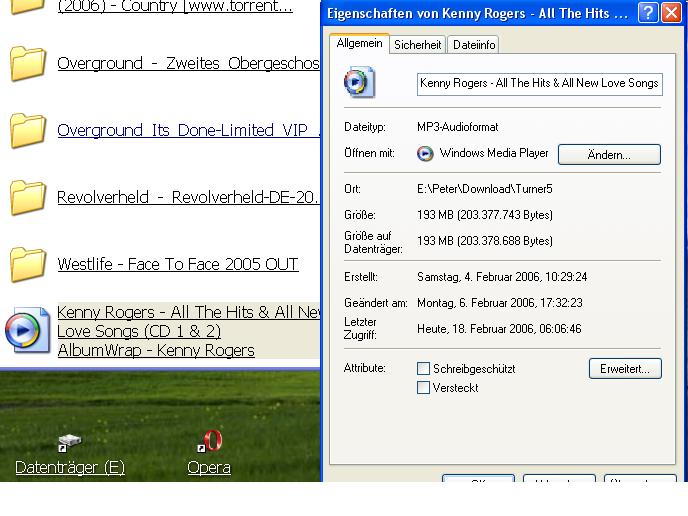Select the Westlife Face To Face folder icon

[28, 265]
